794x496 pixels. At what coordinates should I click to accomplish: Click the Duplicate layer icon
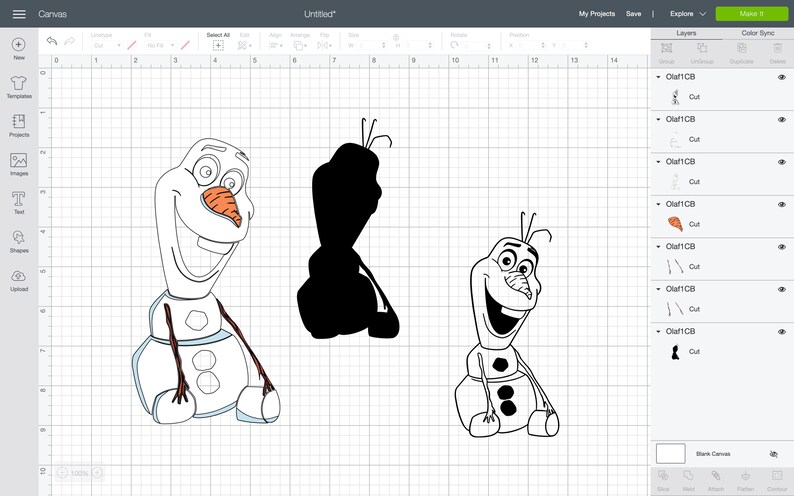pos(741,48)
